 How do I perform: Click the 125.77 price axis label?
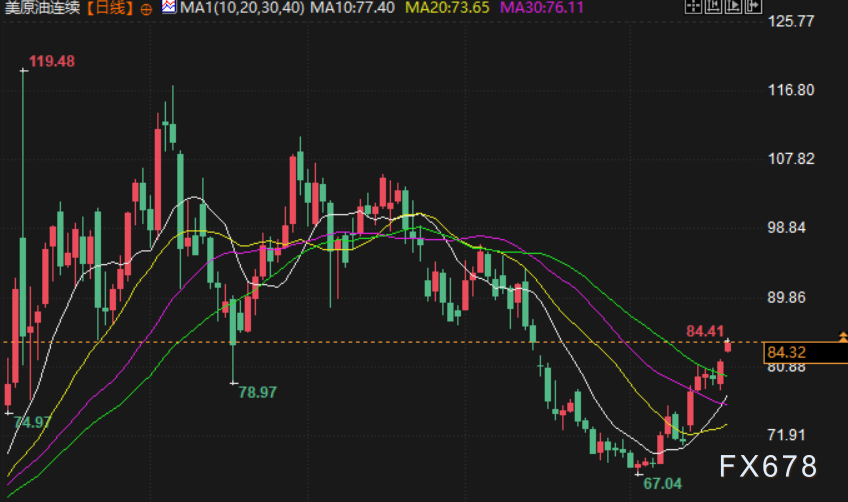[791, 21]
